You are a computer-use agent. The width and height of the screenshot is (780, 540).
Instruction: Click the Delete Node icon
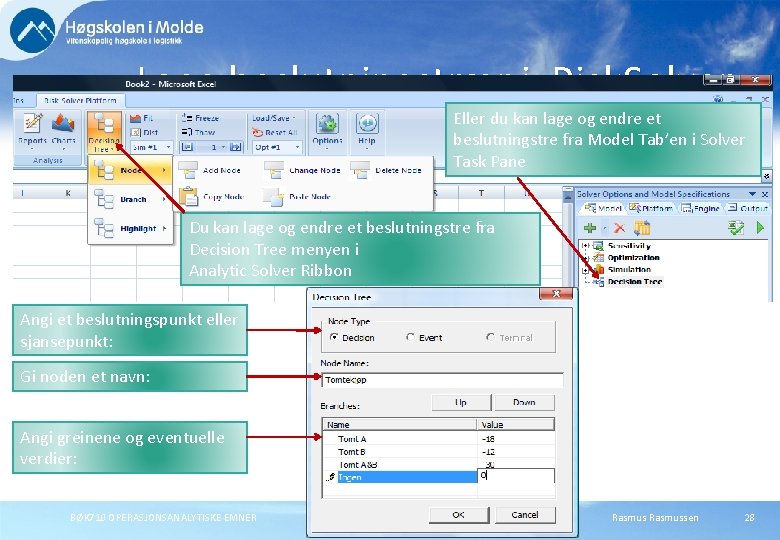360,171
